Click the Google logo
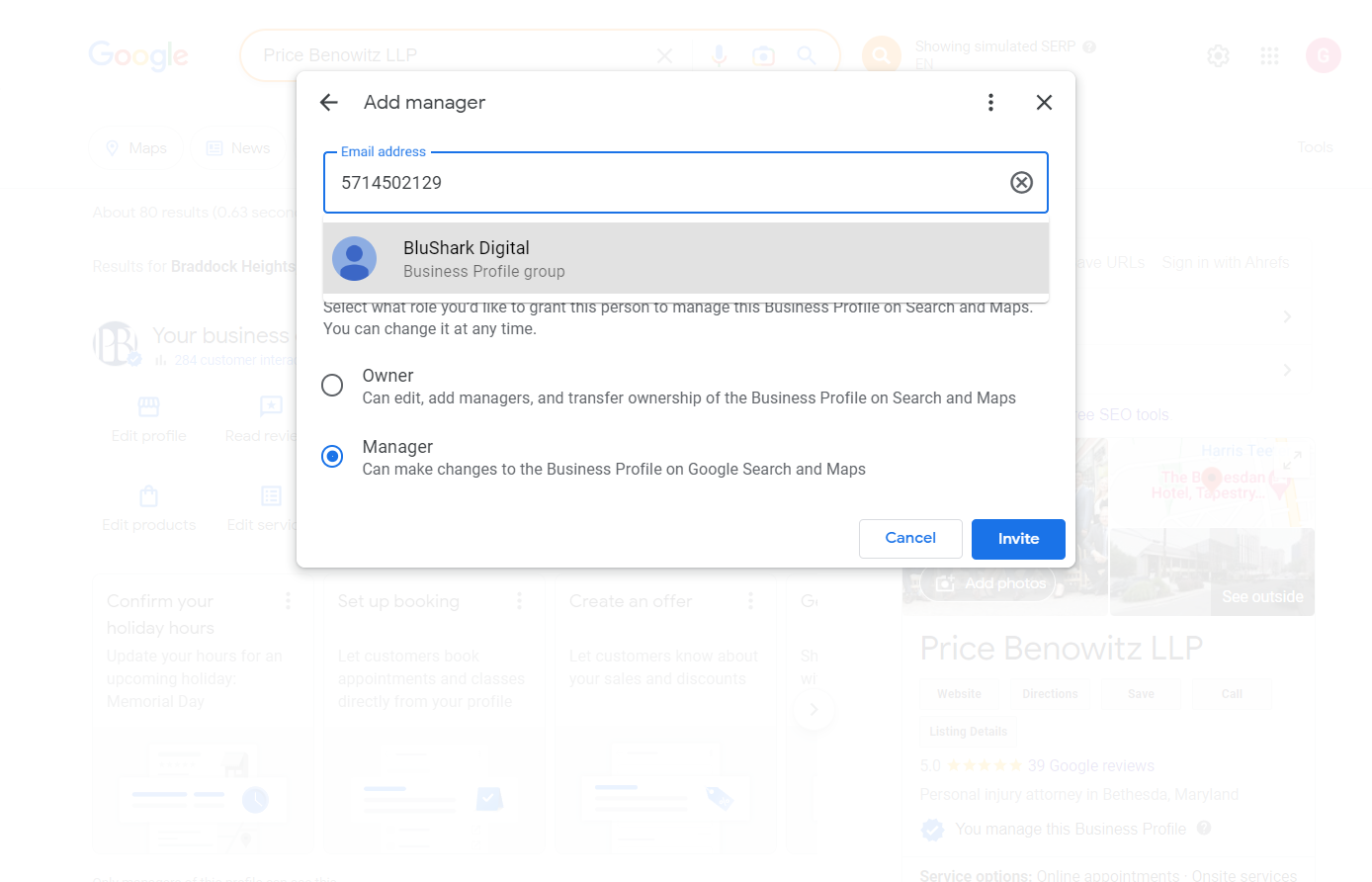The image size is (1372, 882). 138,55
